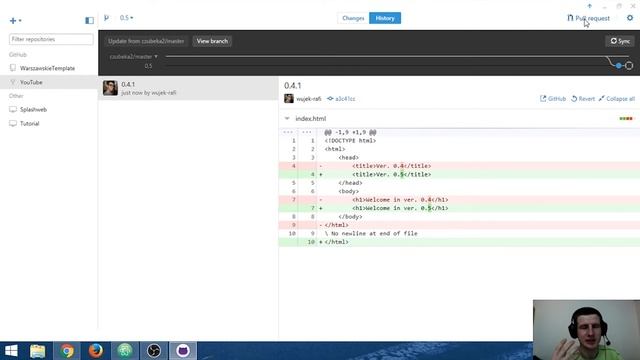Screen dimensions: 640x360
Task: Click the Filter repositories field
Action: pyautogui.click(x=51, y=39)
